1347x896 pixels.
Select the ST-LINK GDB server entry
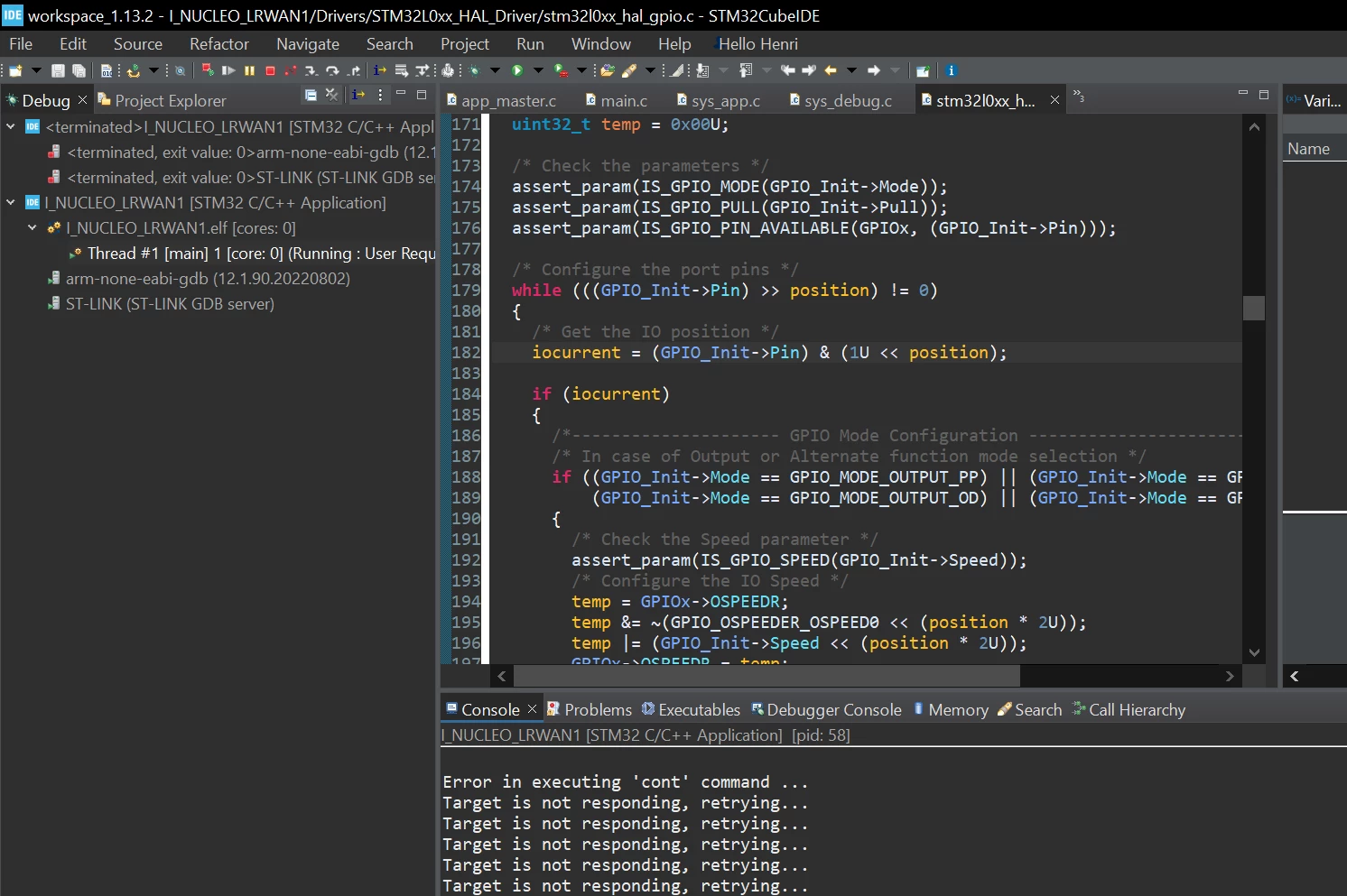click(161, 304)
